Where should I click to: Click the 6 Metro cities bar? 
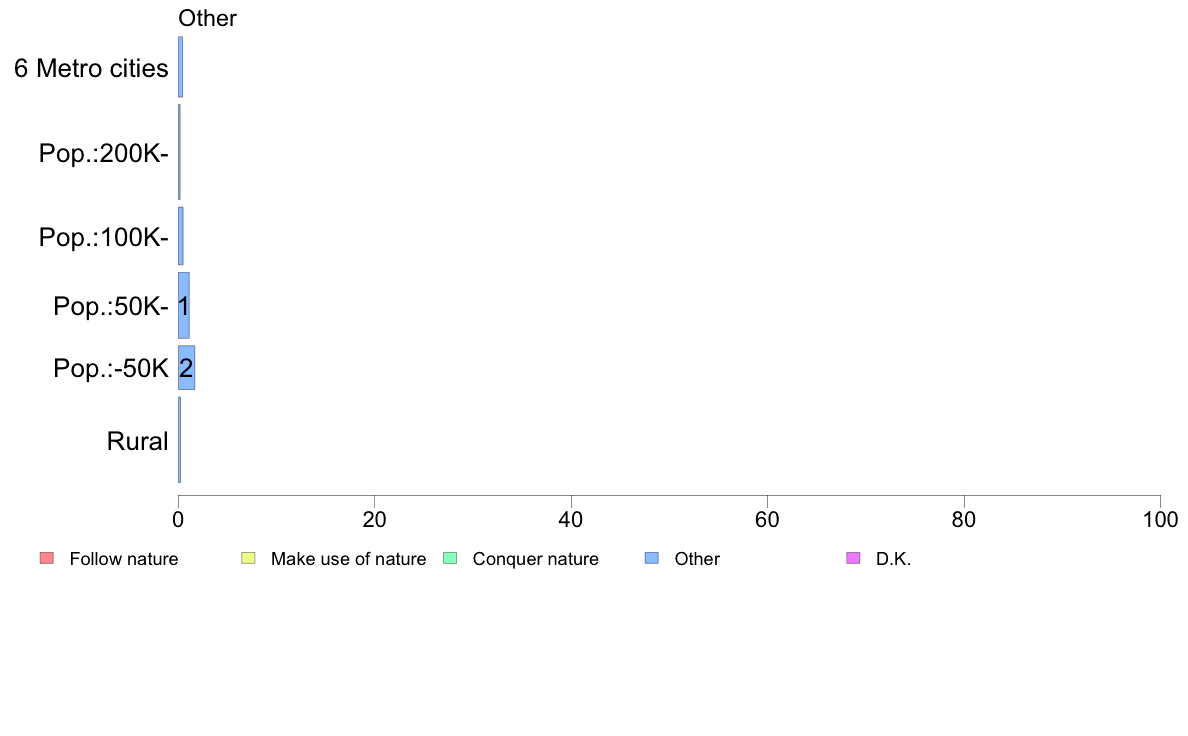(180, 67)
